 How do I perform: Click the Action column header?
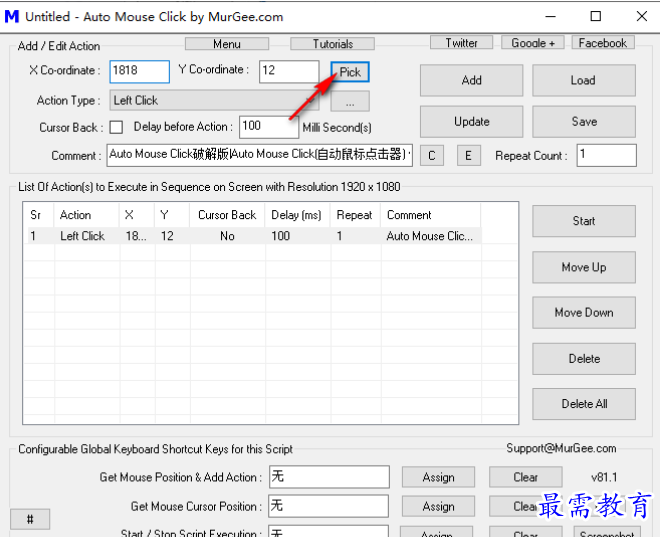[x=87, y=215]
